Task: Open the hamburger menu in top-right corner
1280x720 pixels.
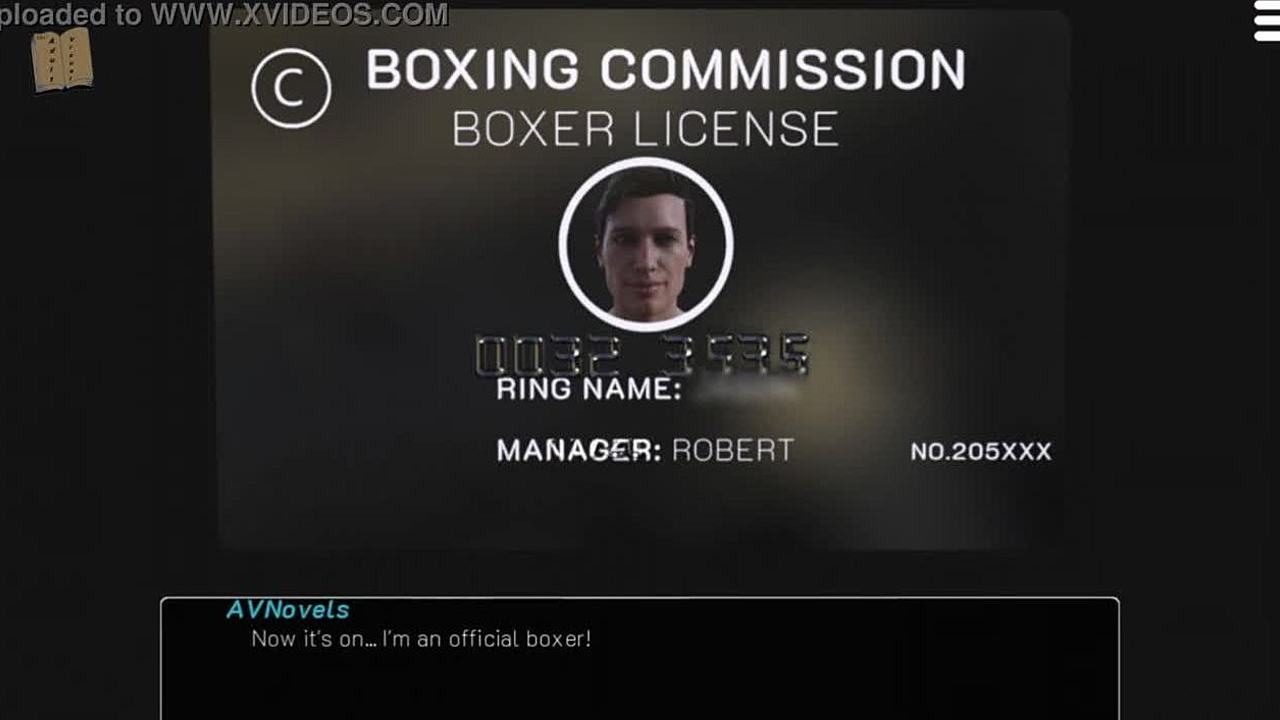Action: click(1268, 22)
